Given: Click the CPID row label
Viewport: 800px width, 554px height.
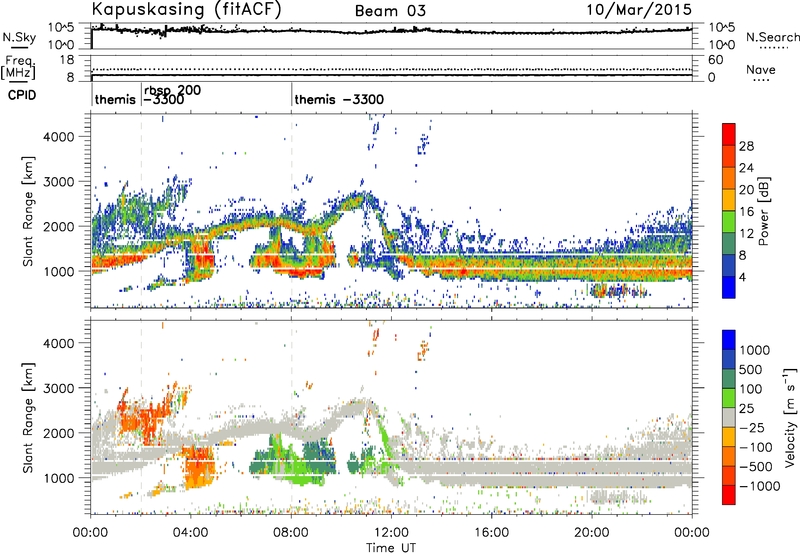Looking at the screenshot, I should tap(22, 95).
